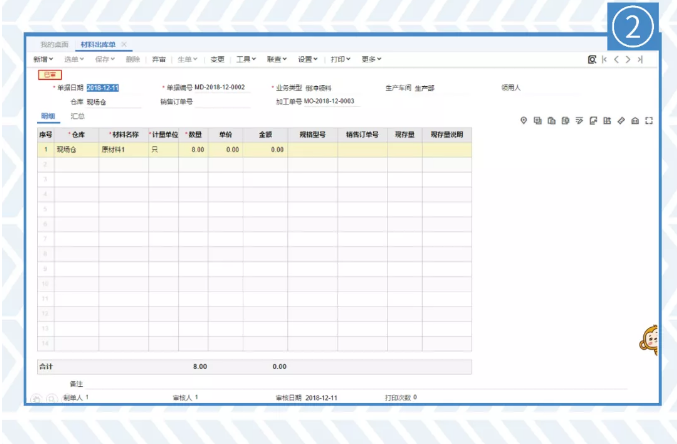Go to the first record using the |< arrow
This screenshot has width=677, height=444.
[x=604, y=60]
